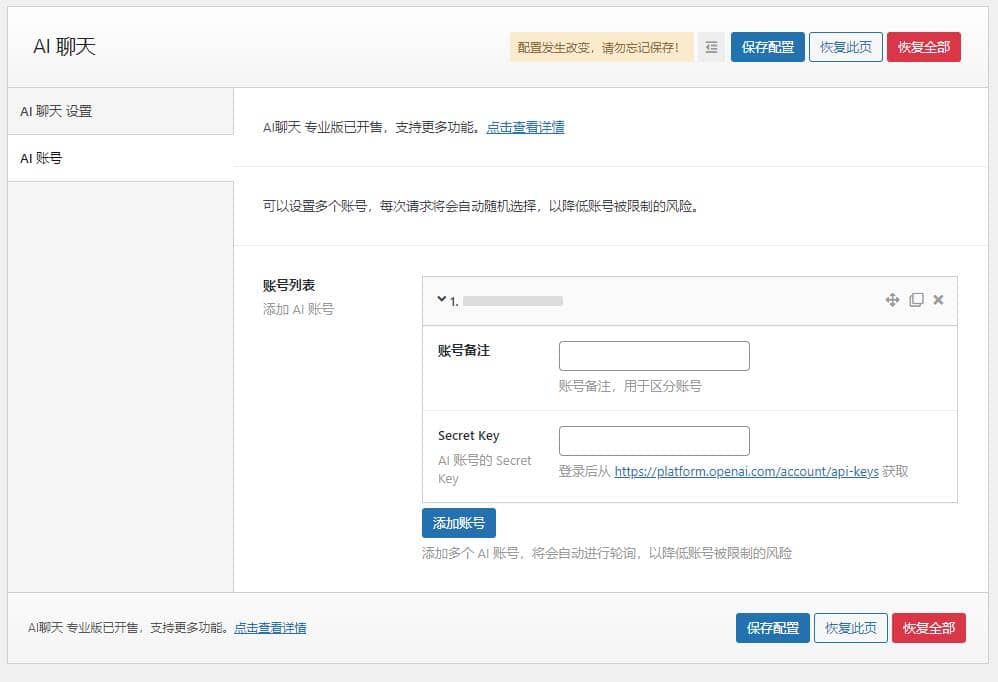The width and height of the screenshot is (998, 682).
Task: Remove account 1 with the X icon
Action: pyautogui.click(x=938, y=300)
